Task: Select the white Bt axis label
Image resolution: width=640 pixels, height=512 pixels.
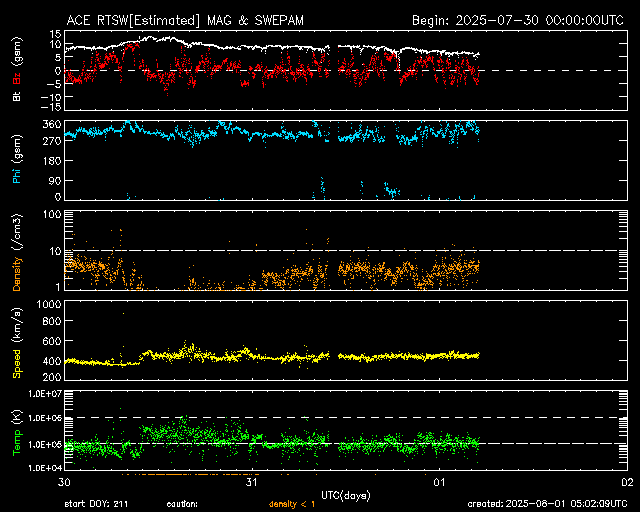Action: pos(17,97)
